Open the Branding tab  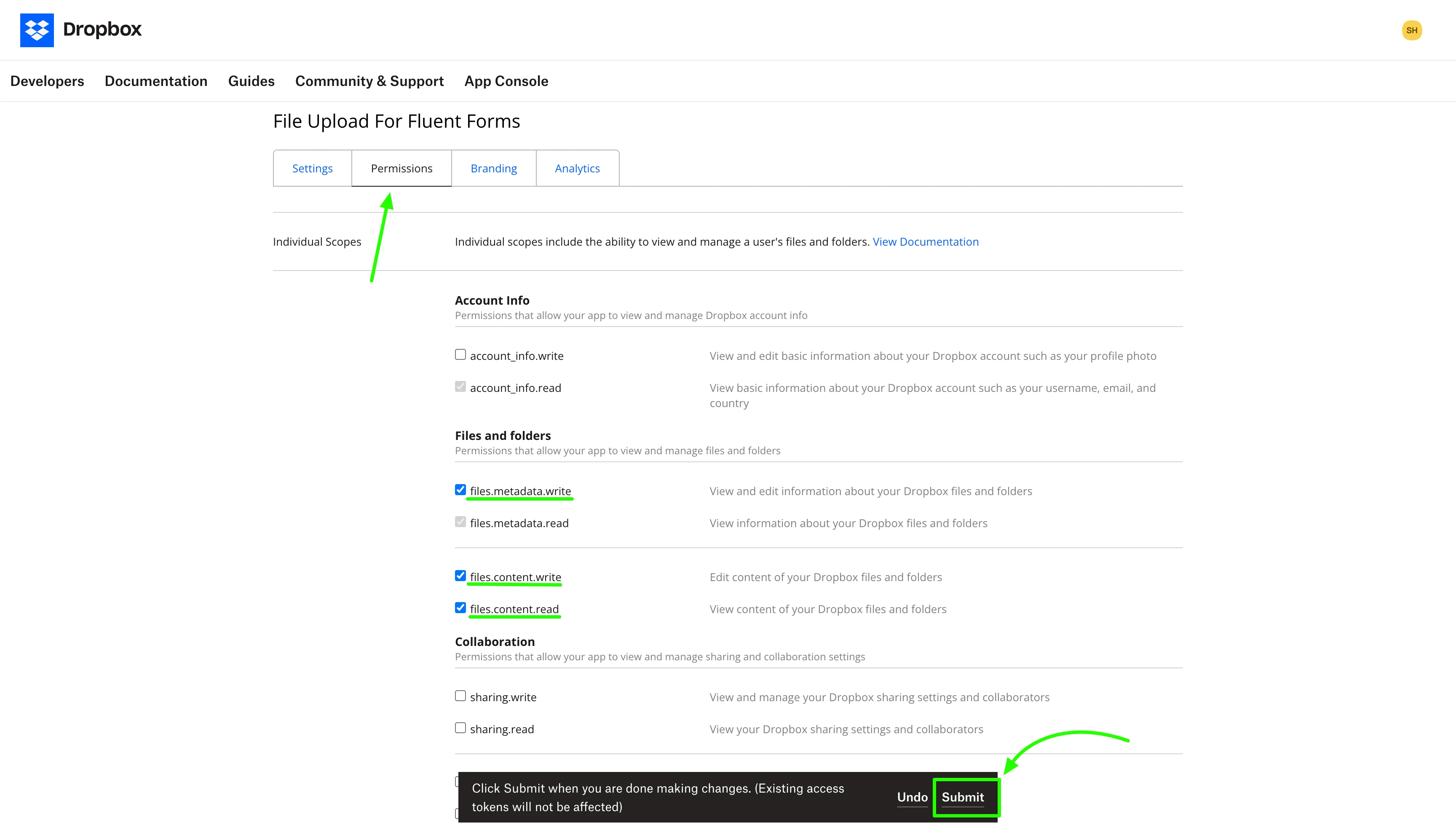494,168
